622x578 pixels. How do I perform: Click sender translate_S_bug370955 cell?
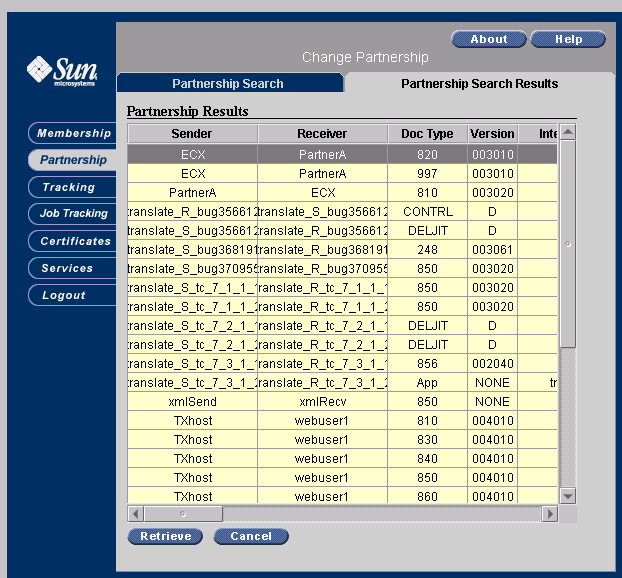(x=192, y=269)
